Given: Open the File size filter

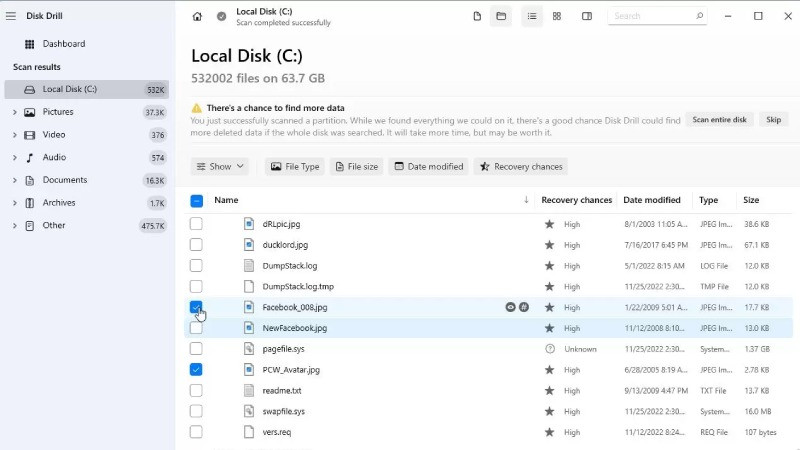Looking at the screenshot, I should [x=357, y=167].
